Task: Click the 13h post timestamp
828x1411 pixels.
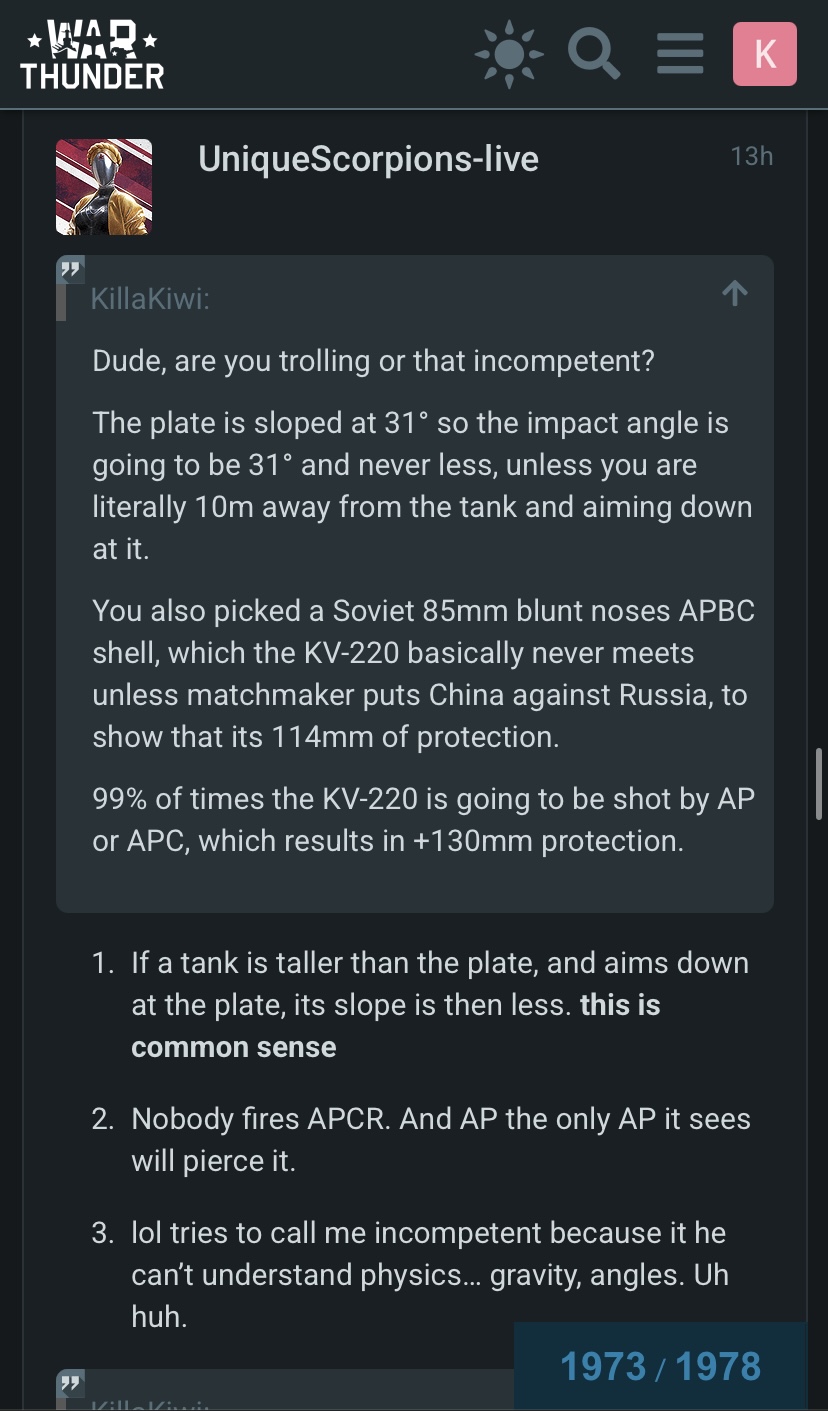Action: 751,157
